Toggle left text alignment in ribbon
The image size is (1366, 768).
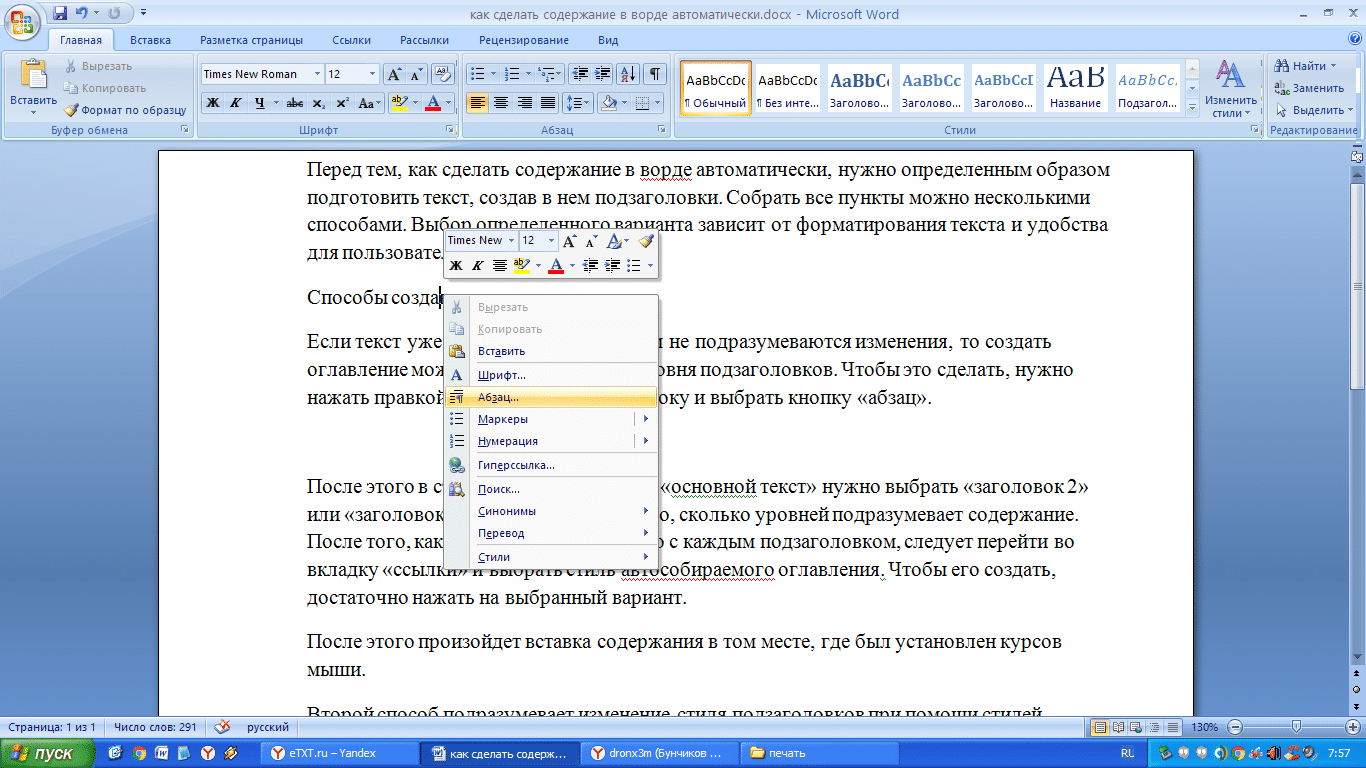click(478, 103)
